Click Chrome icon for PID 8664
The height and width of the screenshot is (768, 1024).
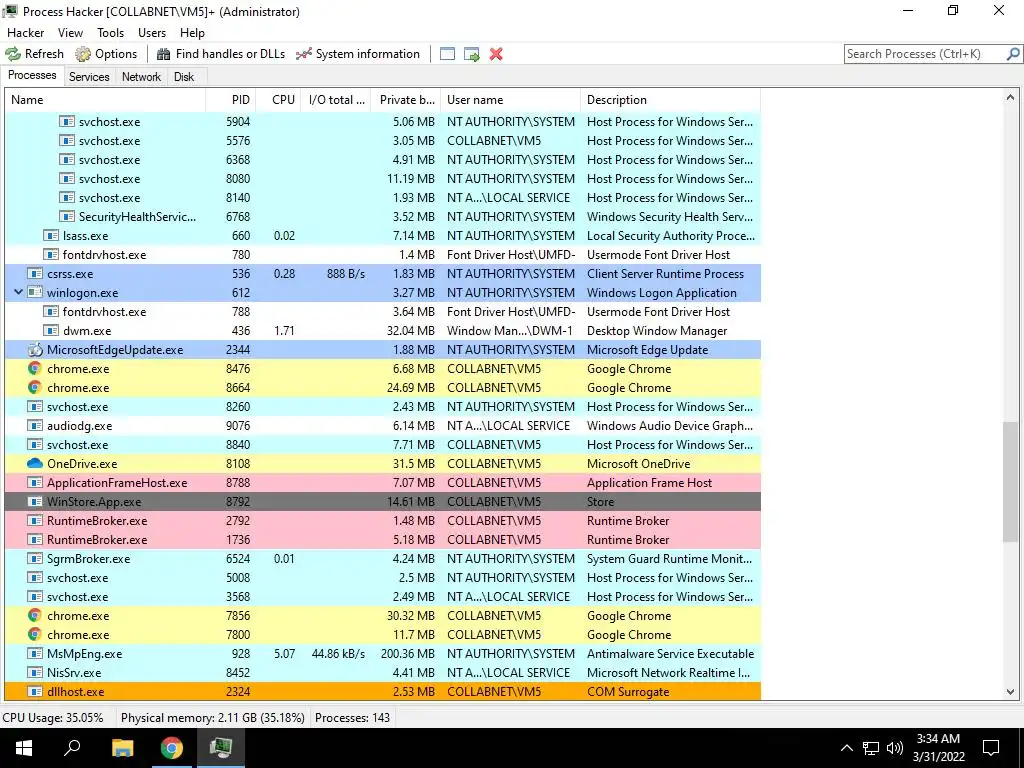(35, 387)
